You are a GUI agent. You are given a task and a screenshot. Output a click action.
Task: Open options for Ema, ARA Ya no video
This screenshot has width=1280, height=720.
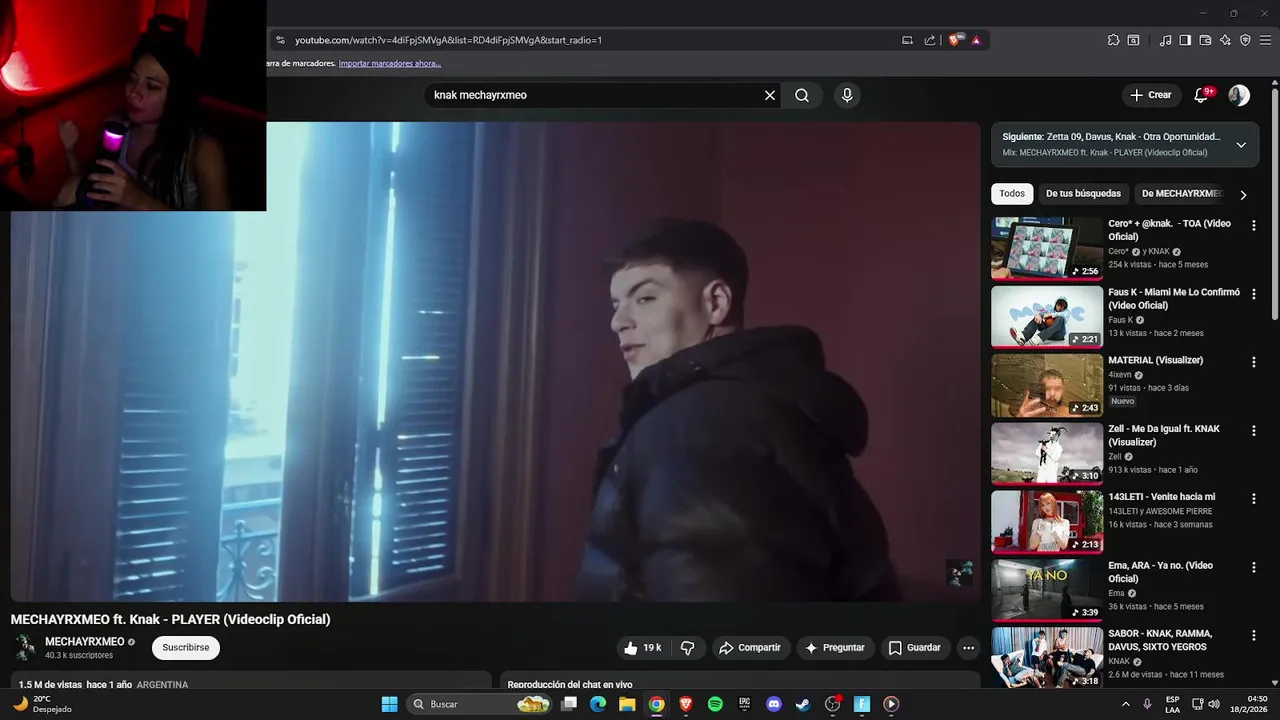(x=1253, y=568)
